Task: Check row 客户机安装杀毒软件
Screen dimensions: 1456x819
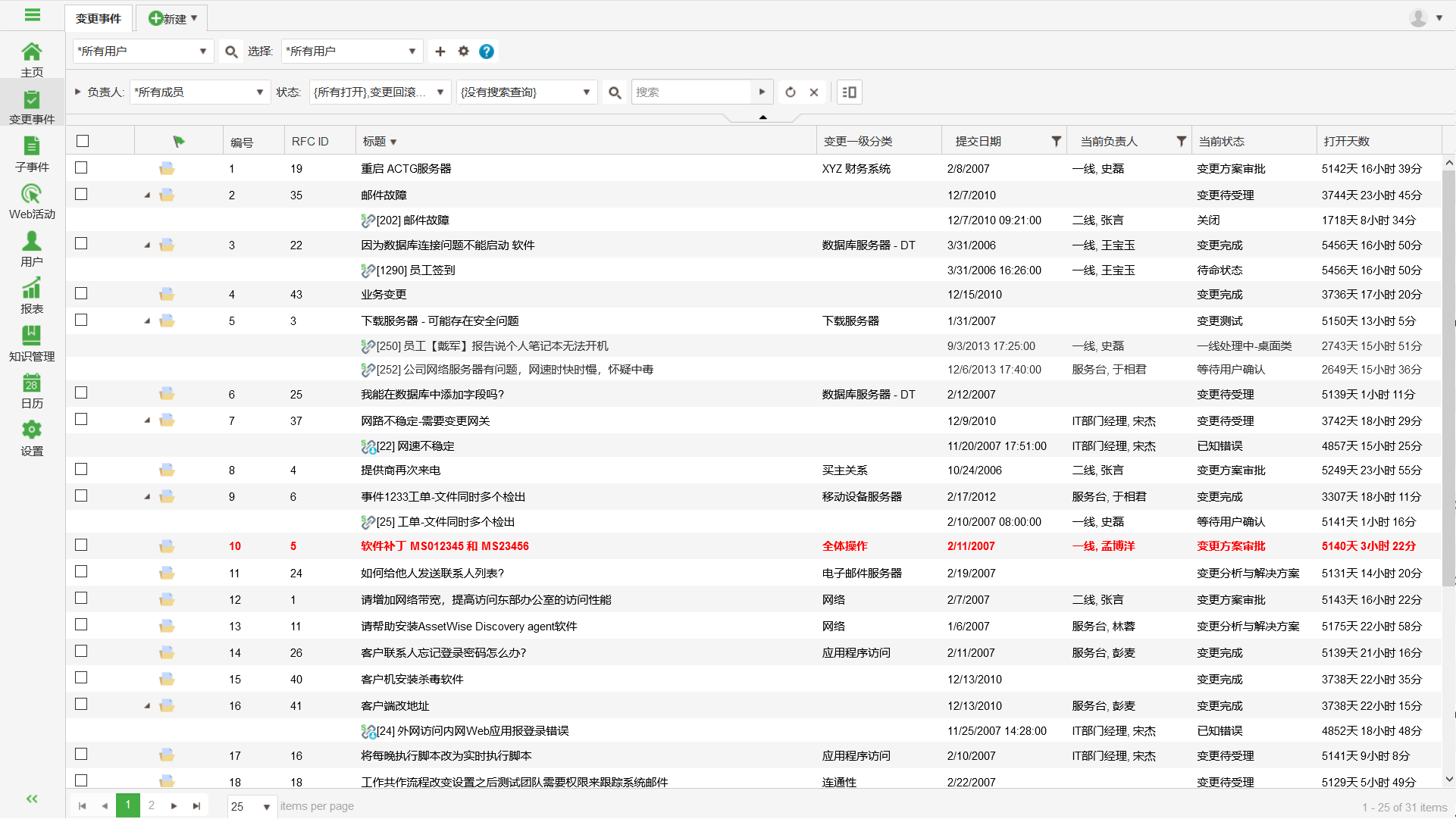Action: [81, 677]
